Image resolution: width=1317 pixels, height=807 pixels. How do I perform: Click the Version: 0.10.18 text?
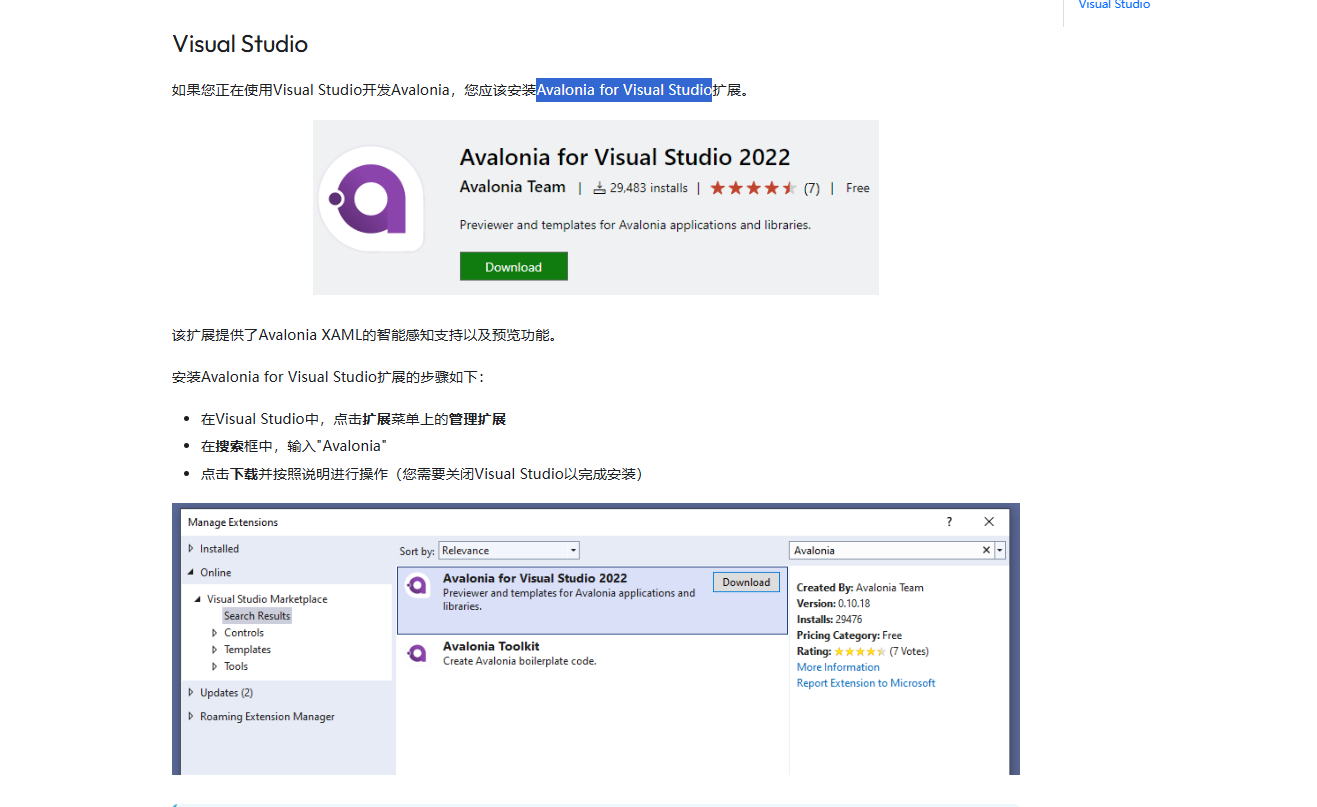click(x=833, y=604)
